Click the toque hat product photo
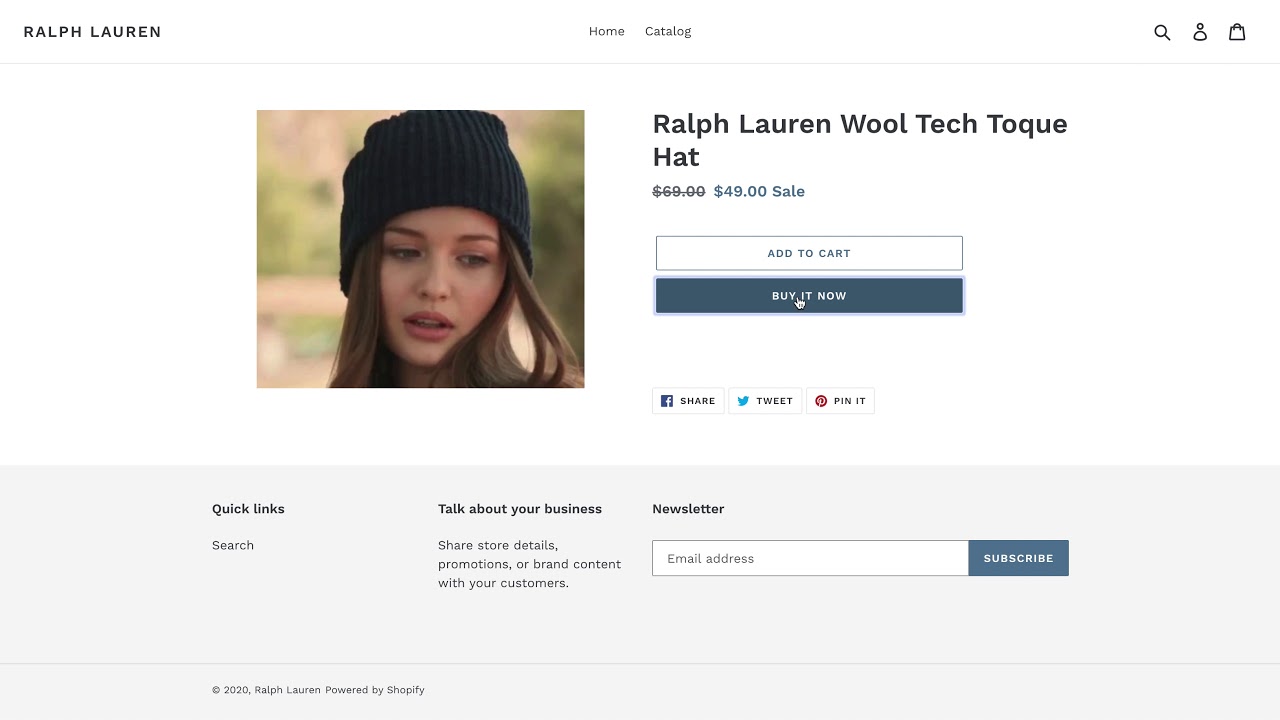This screenshot has height=720, width=1280. click(x=420, y=249)
